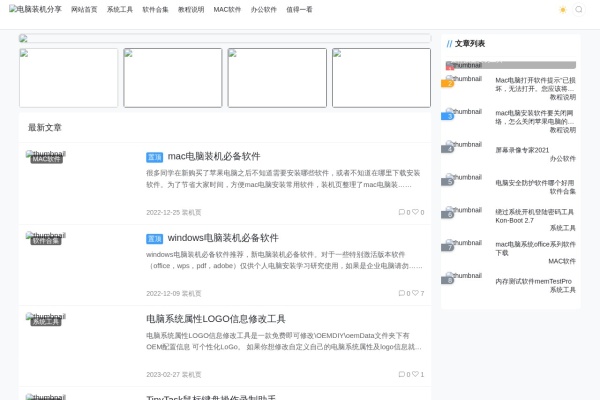Open 值得一看 navigation item
The width and height of the screenshot is (600, 400).
(299, 10)
